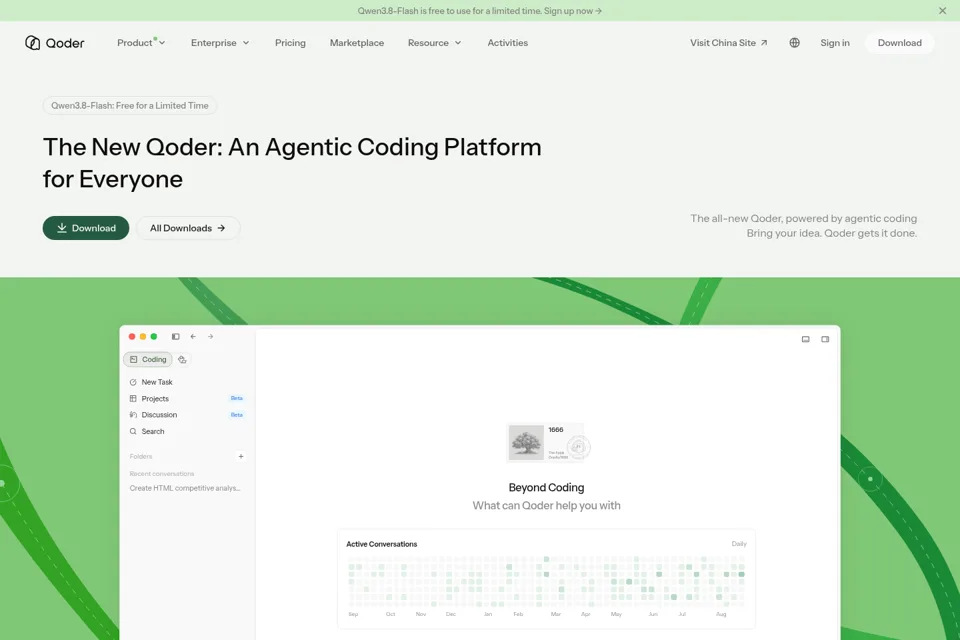The image size is (960, 640).
Task: Click the Discussion icon
Action: point(133,415)
